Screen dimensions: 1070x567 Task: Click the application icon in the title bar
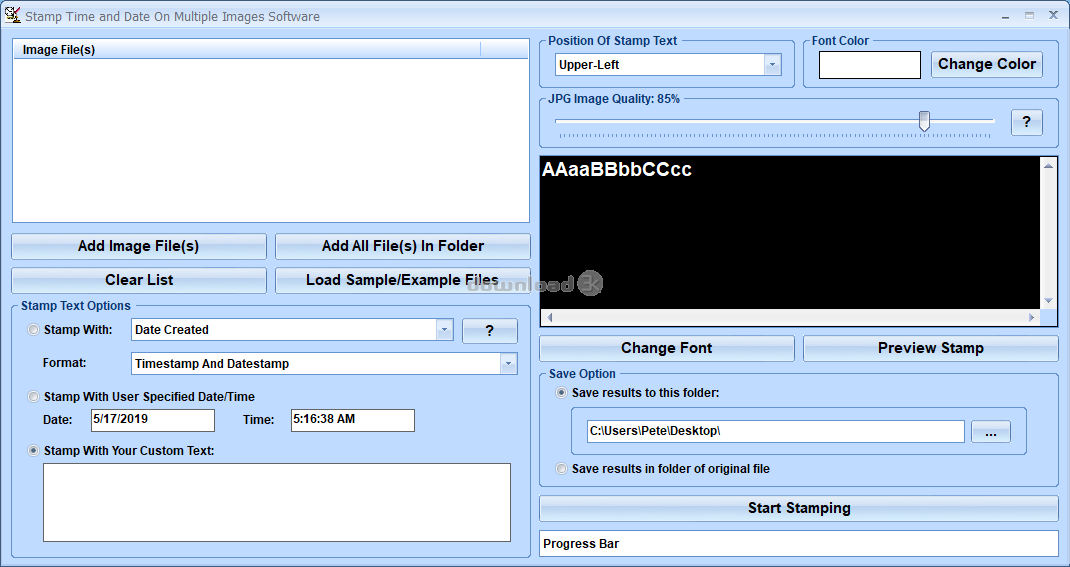click(12, 14)
